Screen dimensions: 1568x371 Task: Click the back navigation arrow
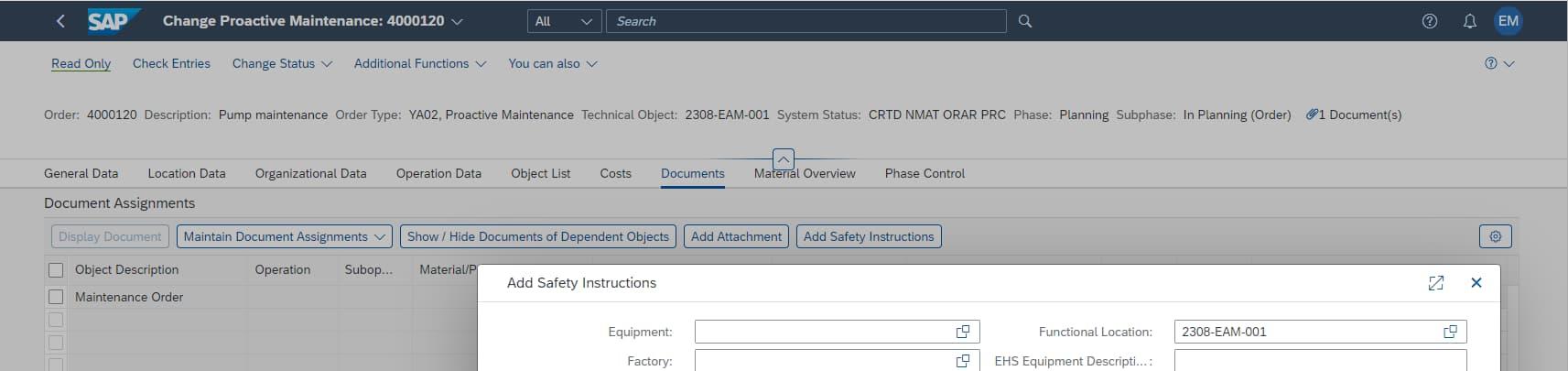pos(60,21)
